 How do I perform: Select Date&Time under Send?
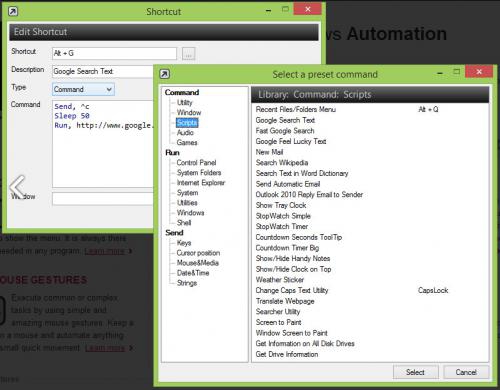pos(193,273)
